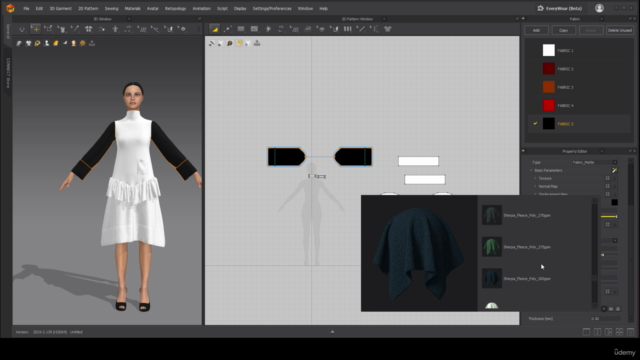Choose the filled rectangle tool in 2D toolbar
This screenshot has height=360, width=640.
241,29
